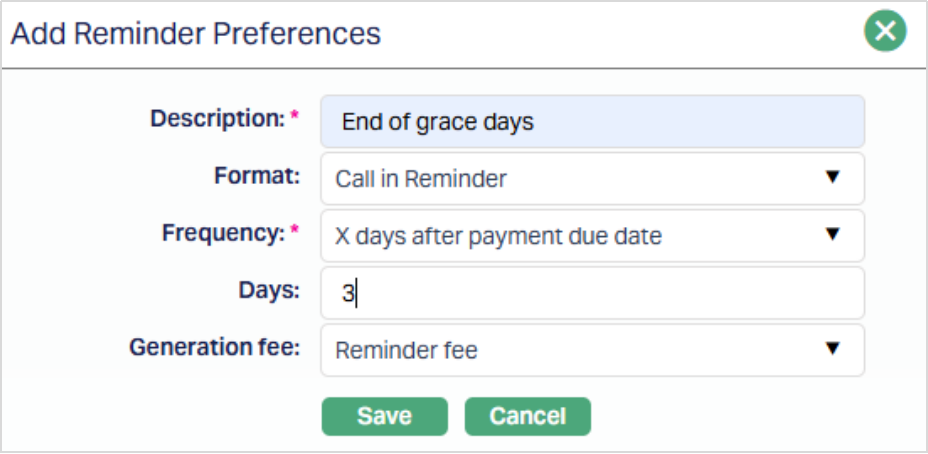
Task: Click the Frequency dropdown arrow
Action: [832, 235]
